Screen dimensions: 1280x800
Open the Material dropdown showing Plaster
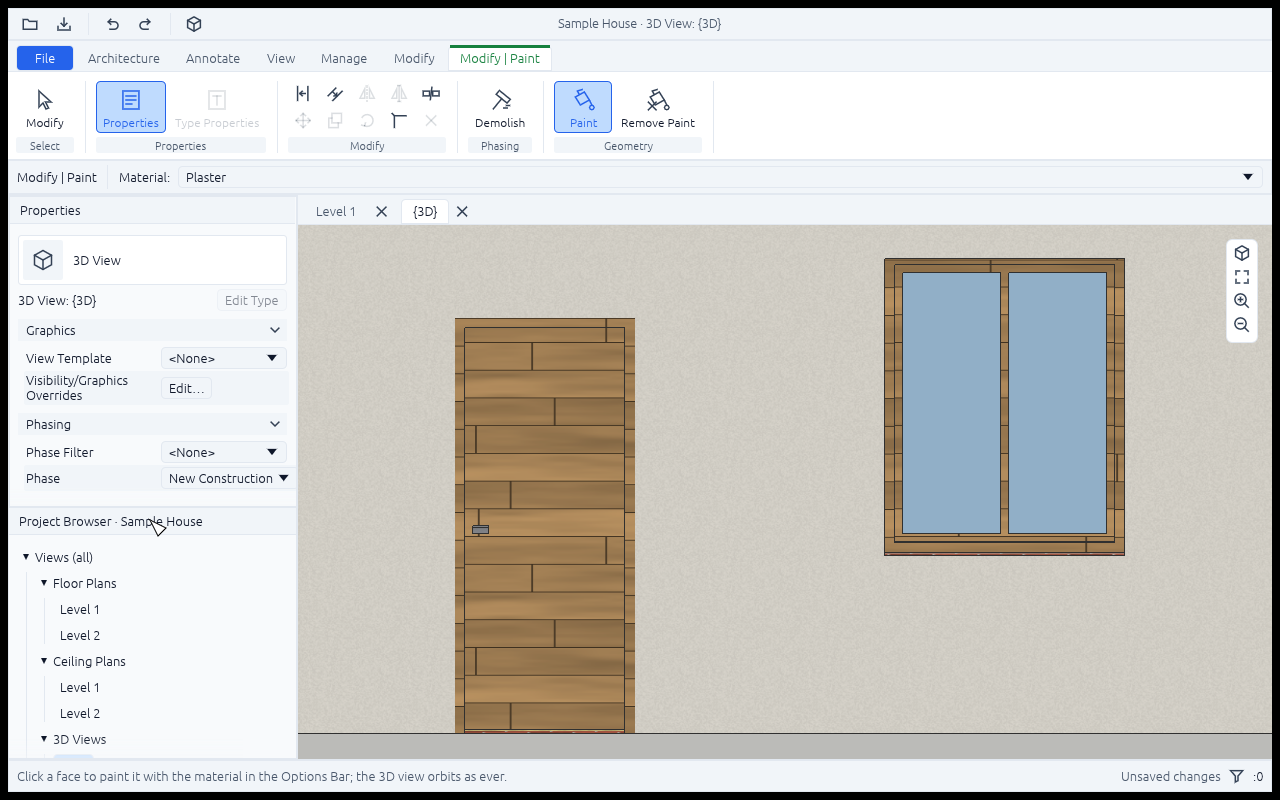tap(719, 177)
